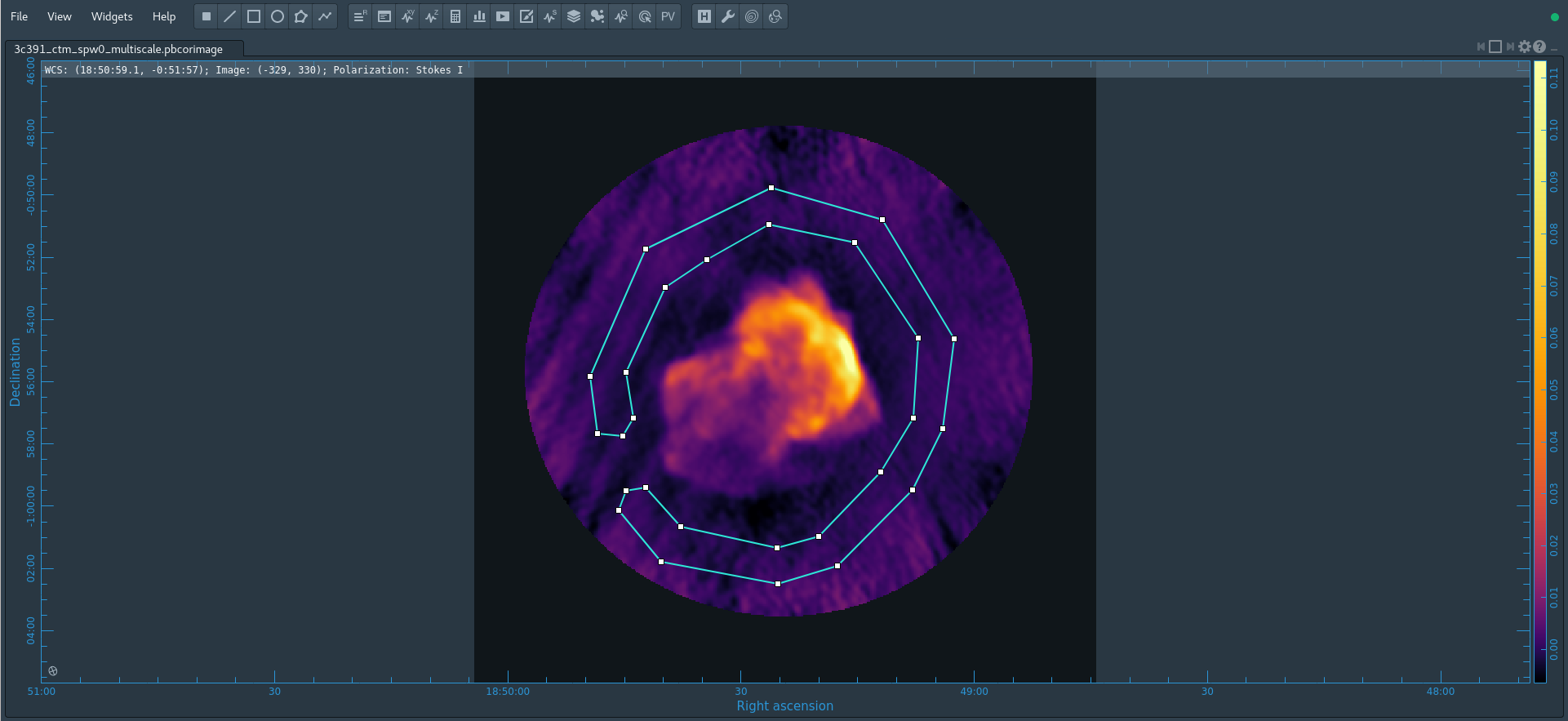Open the Spatial Profiler widget (XY)
The height and width of the screenshot is (721, 1568).
(408, 16)
